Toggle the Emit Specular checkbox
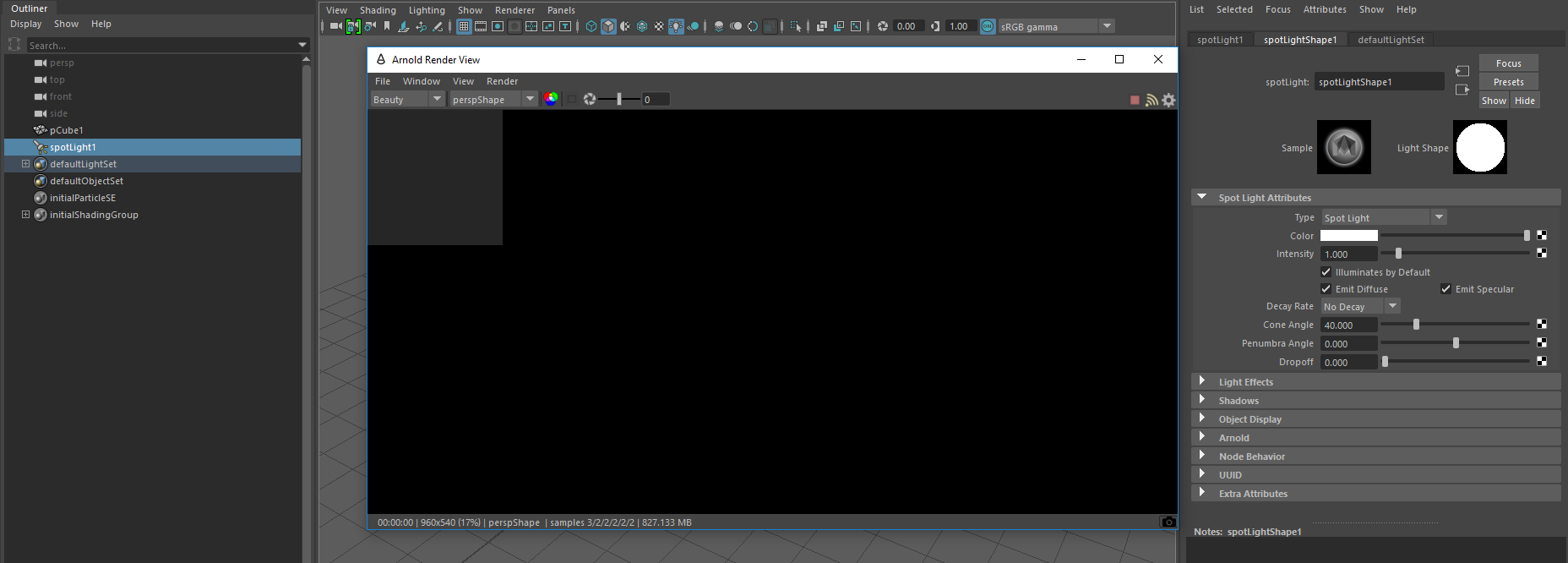 (1445, 289)
